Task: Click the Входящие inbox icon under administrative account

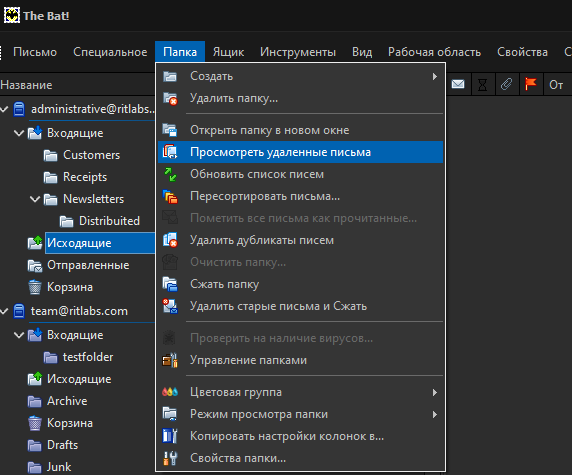Action: (x=35, y=133)
